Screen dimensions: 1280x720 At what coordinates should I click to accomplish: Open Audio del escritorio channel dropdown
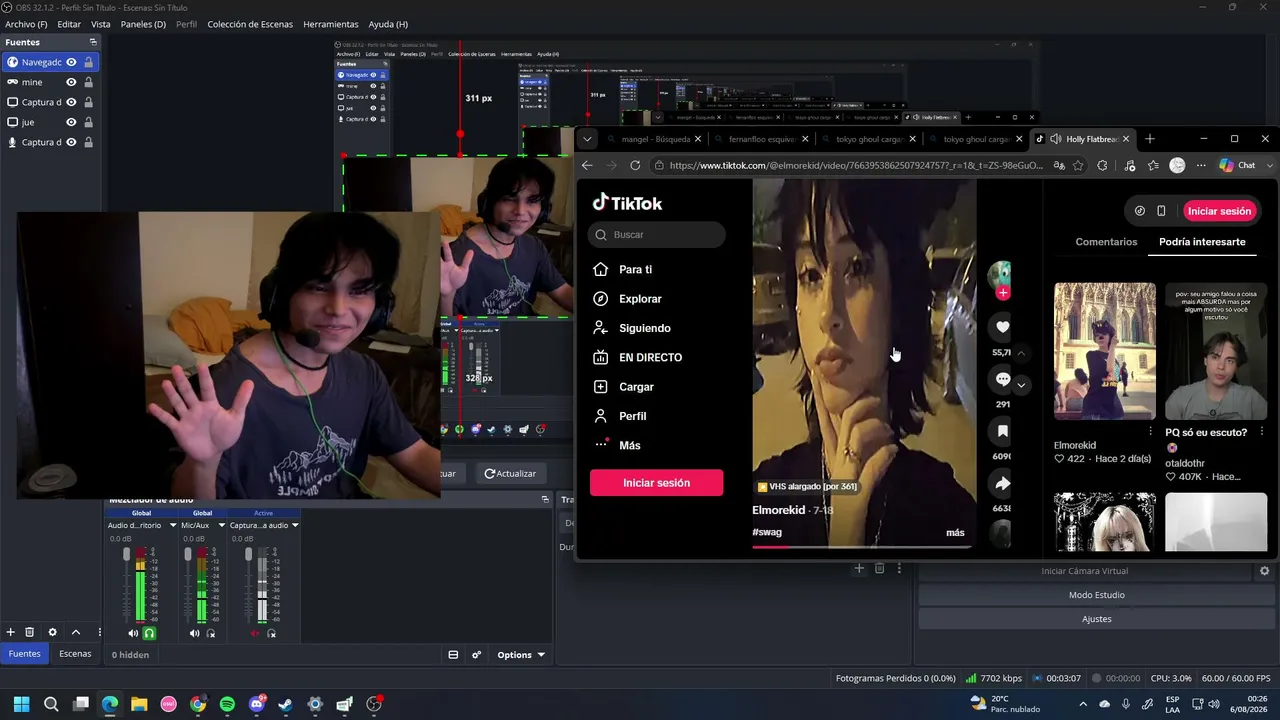click(173, 525)
